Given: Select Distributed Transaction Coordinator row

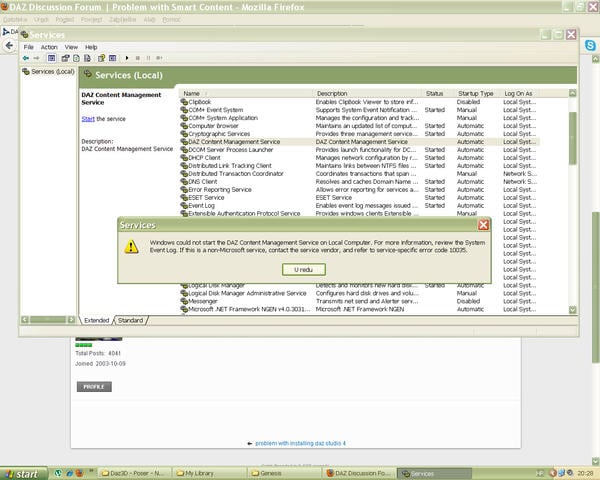Looking at the screenshot, I should tap(359, 174).
